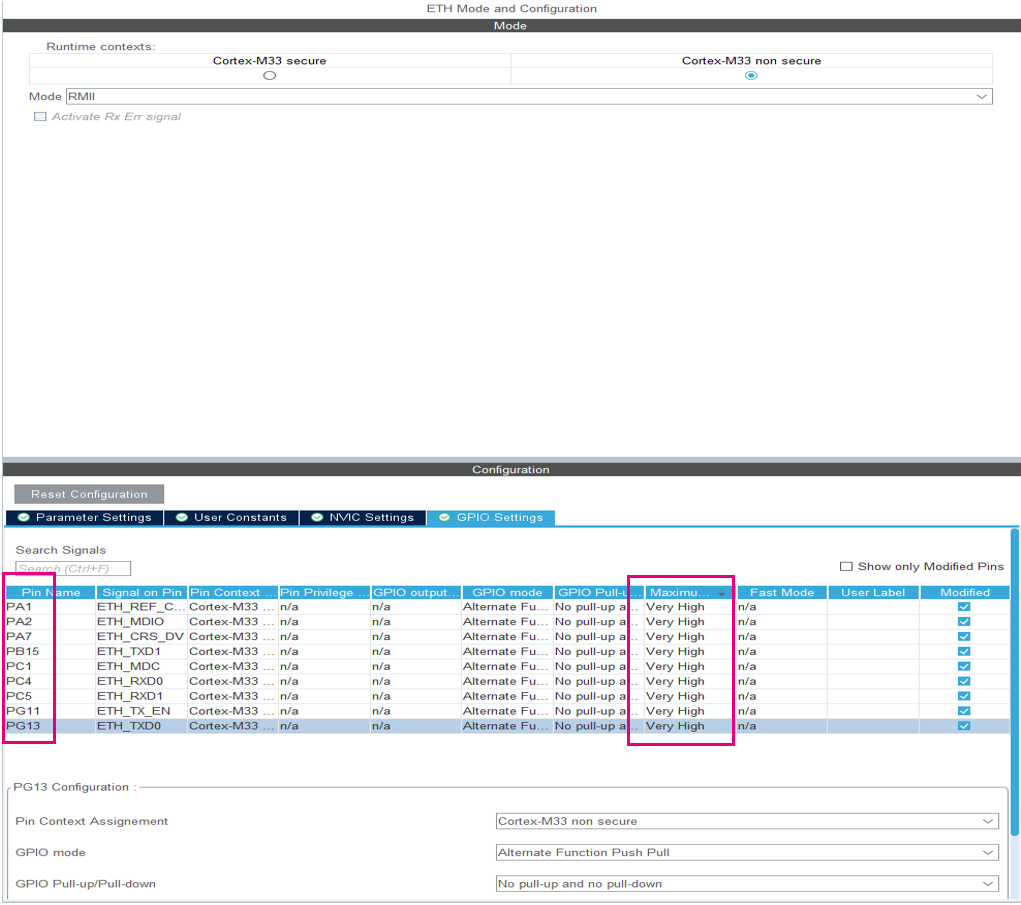The width and height of the screenshot is (1021, 905).
Task: Click the green check icon on User Constants tab
Action: [x=180, y=517]
